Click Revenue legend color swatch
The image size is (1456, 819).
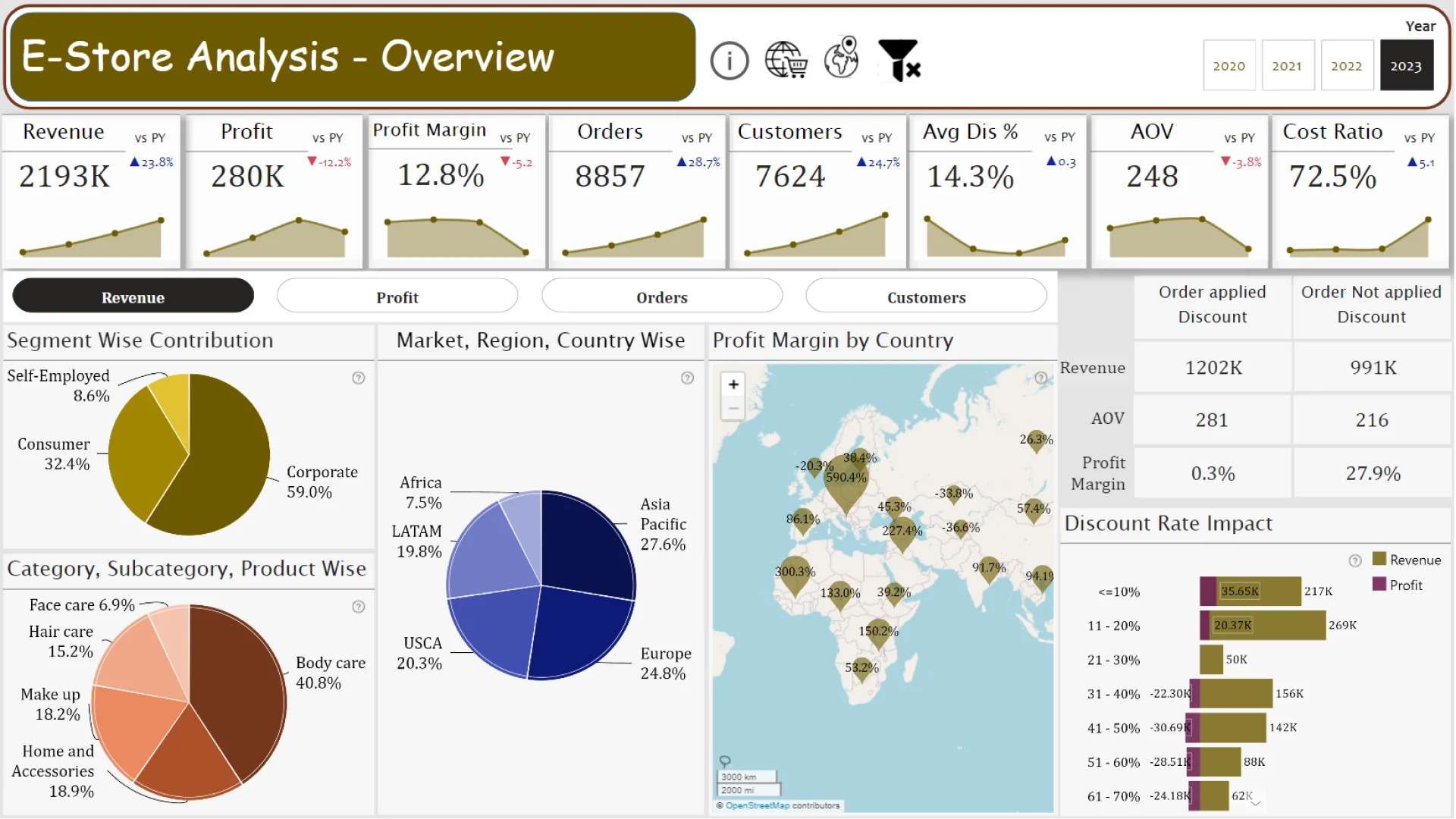coord(1379,560)
